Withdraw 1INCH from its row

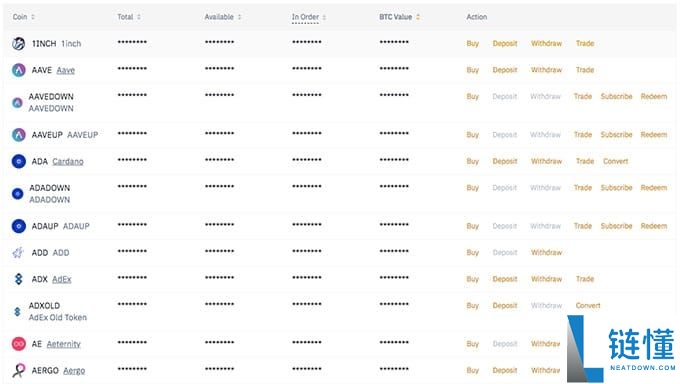546,43
